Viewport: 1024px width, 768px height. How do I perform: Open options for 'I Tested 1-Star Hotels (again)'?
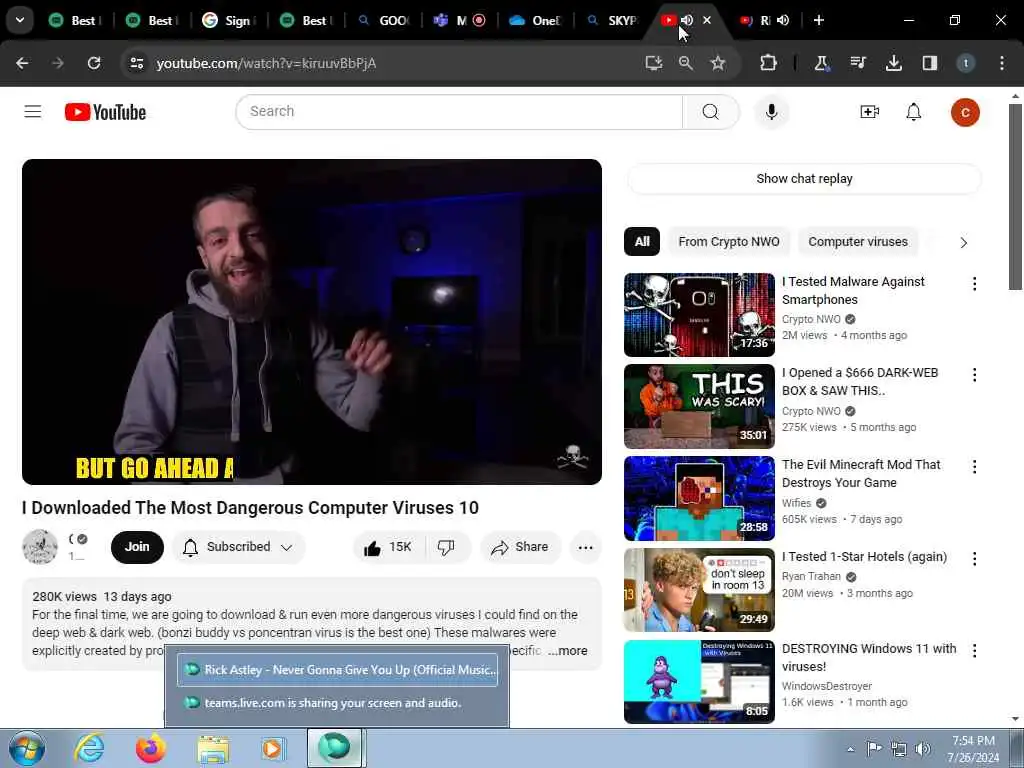click(974, 558)
